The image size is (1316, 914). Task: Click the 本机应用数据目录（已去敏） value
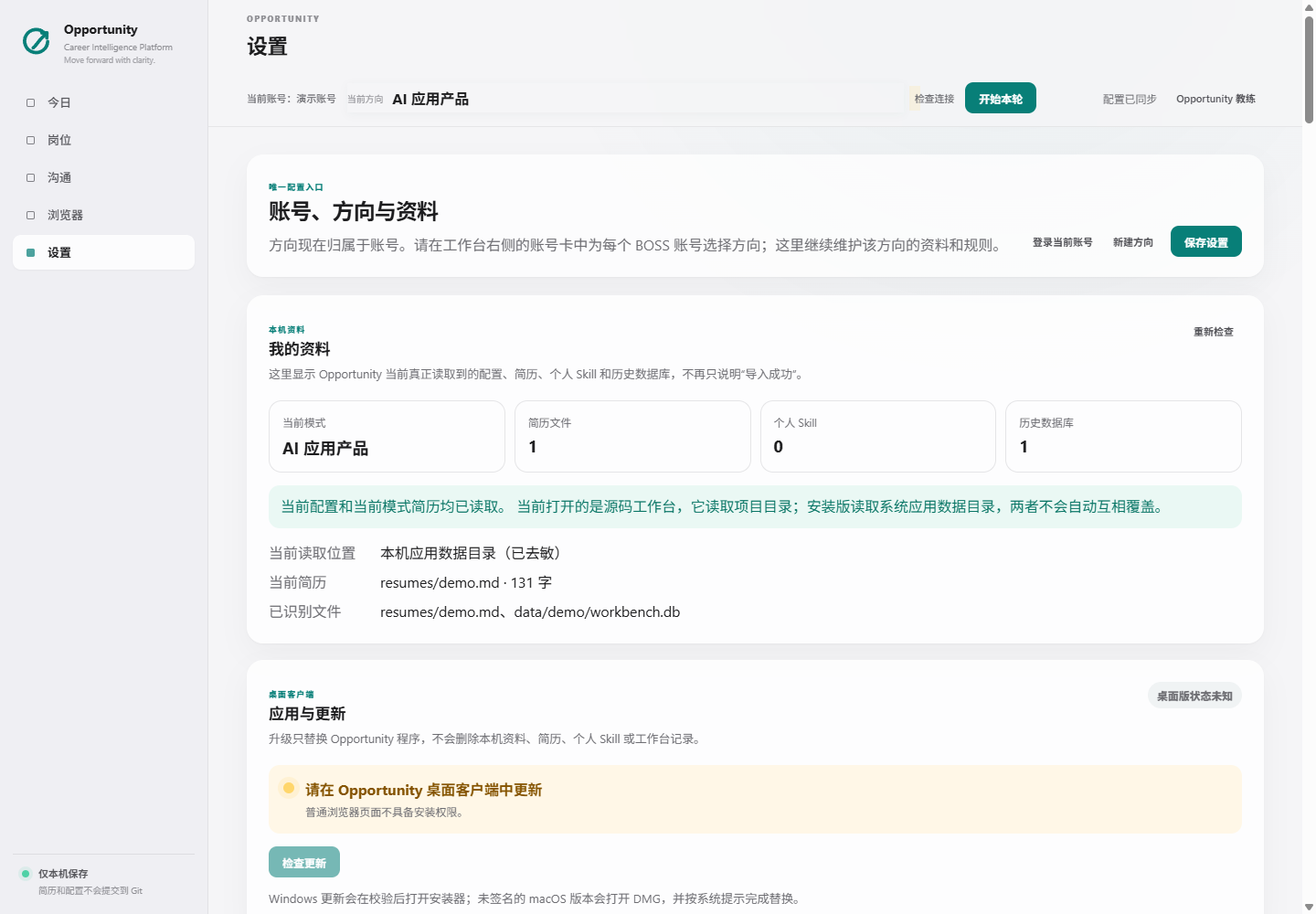click(x=473, y=553)
